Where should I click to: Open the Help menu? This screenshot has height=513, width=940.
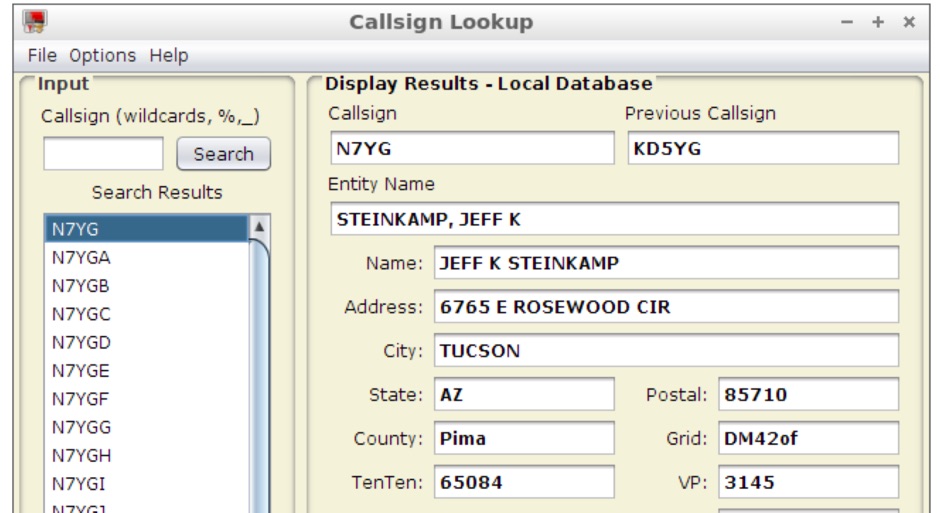[168, 55]
